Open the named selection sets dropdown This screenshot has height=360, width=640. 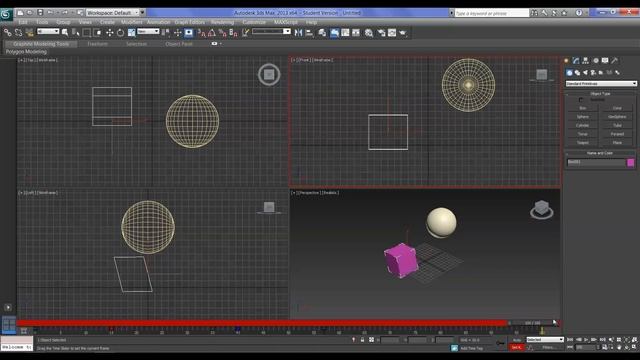271,31
